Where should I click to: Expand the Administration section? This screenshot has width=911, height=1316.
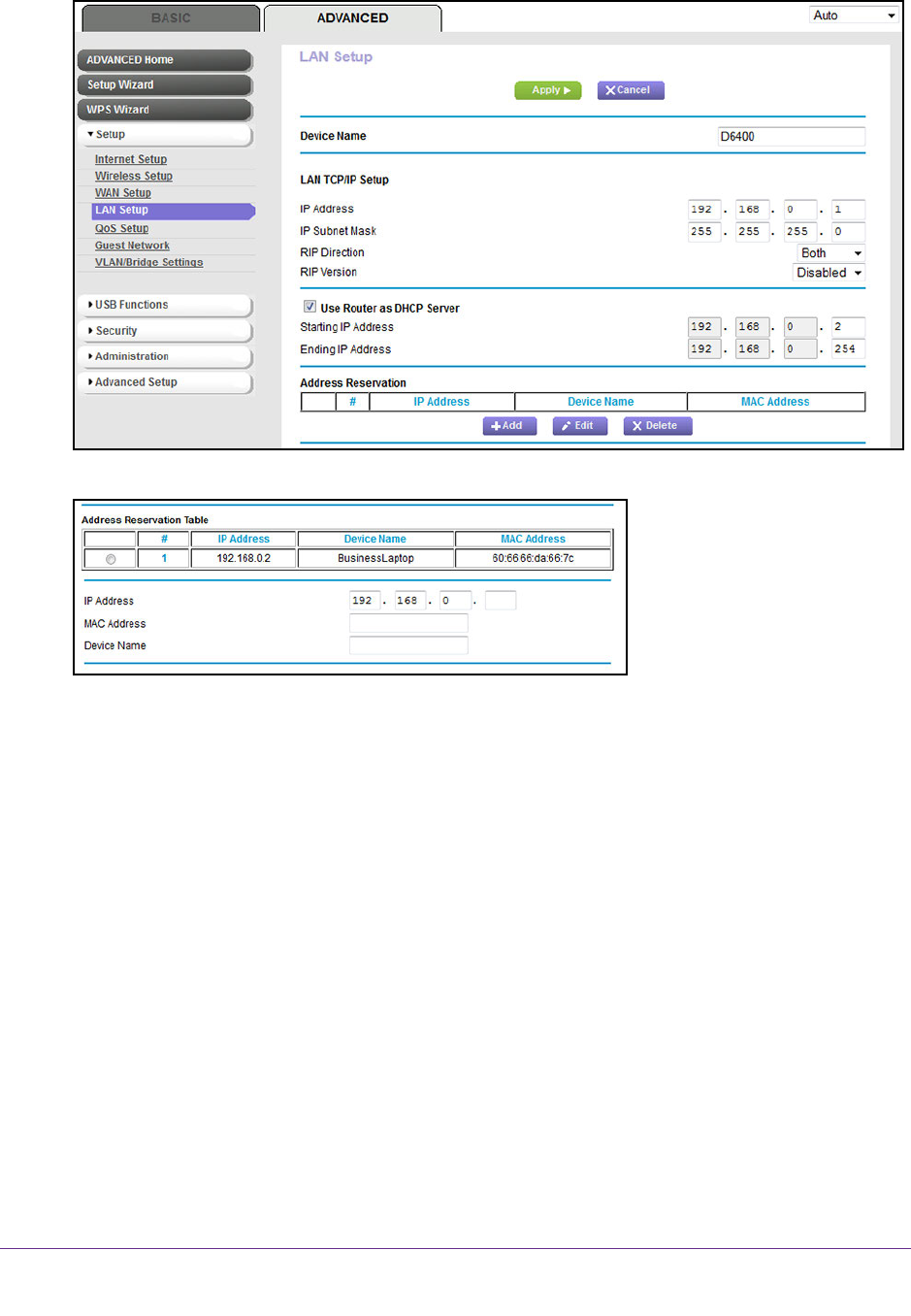pyautogui.click(x=165, y=356)
